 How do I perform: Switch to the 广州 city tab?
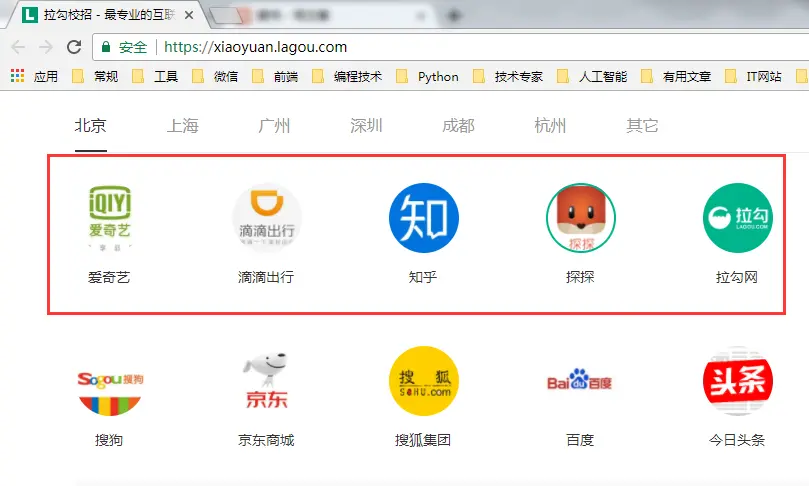click(274, 125)
